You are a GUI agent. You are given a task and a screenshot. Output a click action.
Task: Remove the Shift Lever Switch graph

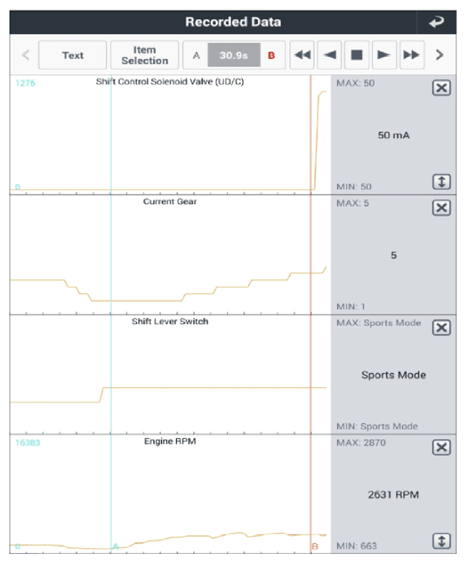click(x=441, y=327)
